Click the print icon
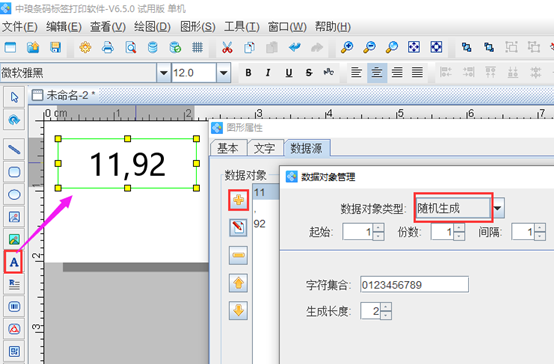 click(108, 47)
